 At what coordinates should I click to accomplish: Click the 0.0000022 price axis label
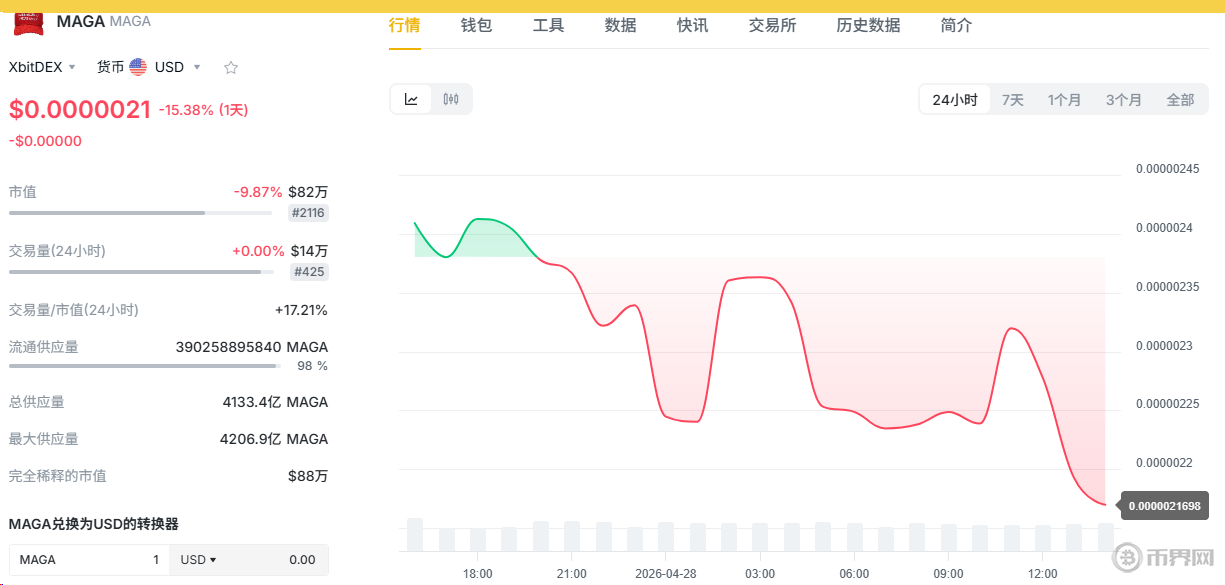pyautogui.click(x=1164, y=463)
